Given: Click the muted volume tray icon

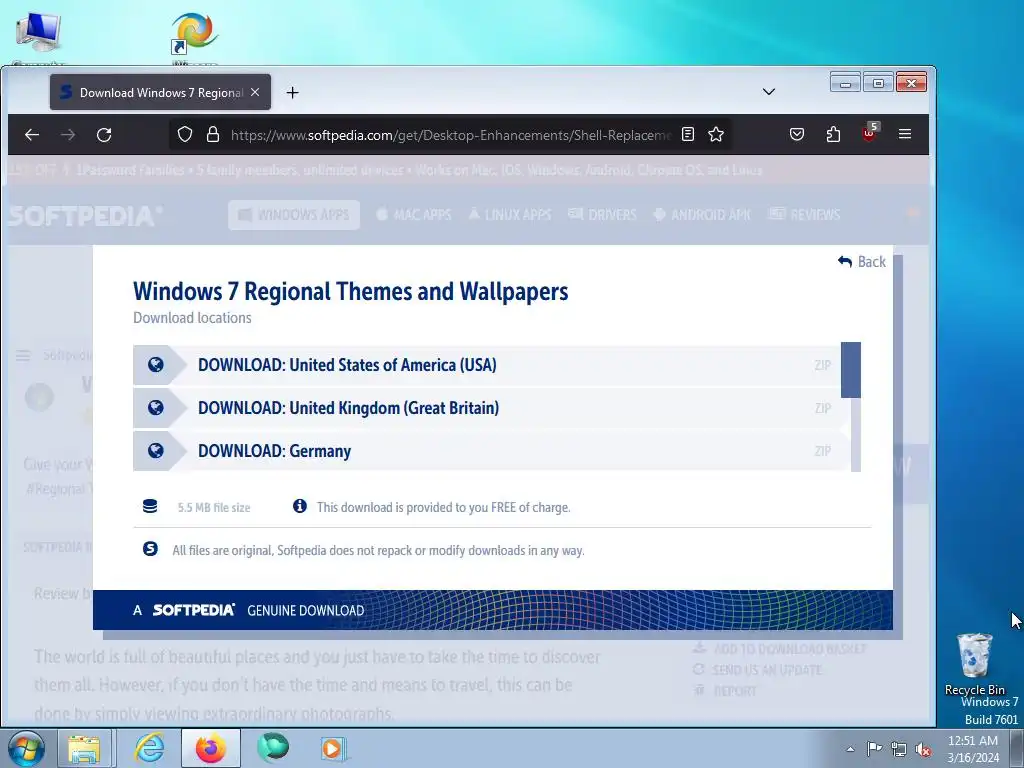Looking at the screenshot, I should (923, 749).
